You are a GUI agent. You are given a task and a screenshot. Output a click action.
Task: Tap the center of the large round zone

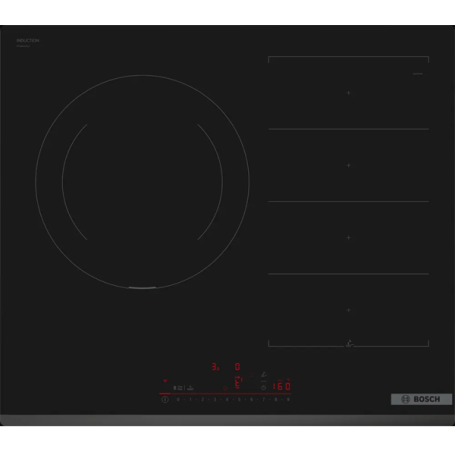tap(142, 182)
